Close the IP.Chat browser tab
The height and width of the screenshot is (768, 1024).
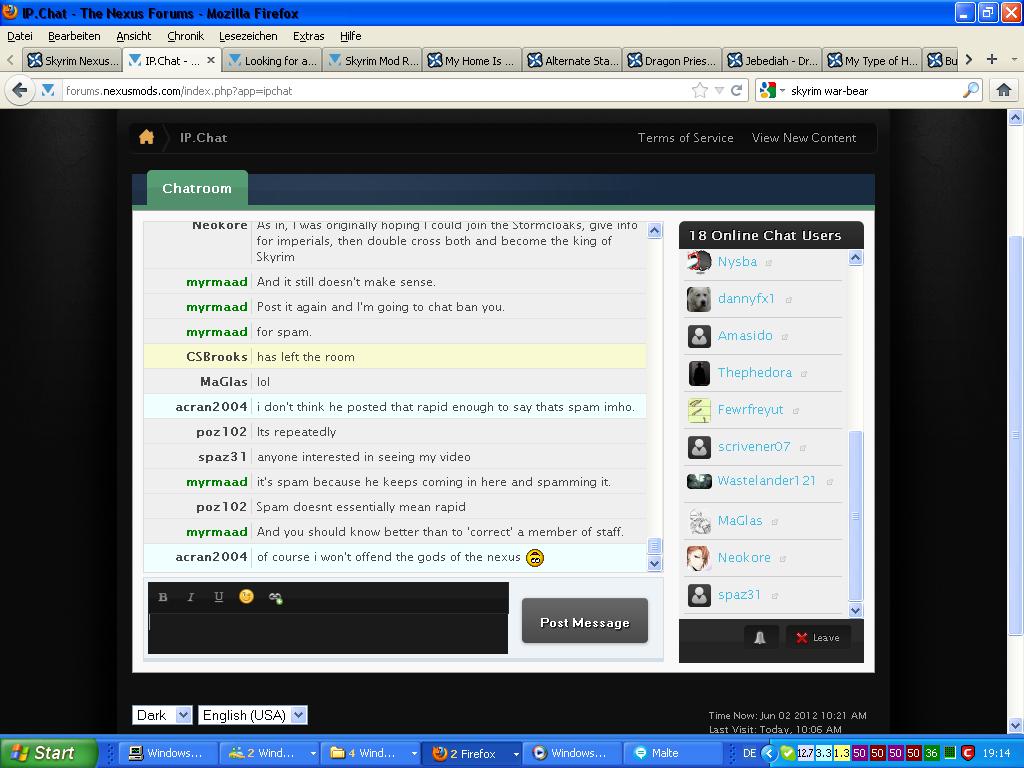(210, 60)
